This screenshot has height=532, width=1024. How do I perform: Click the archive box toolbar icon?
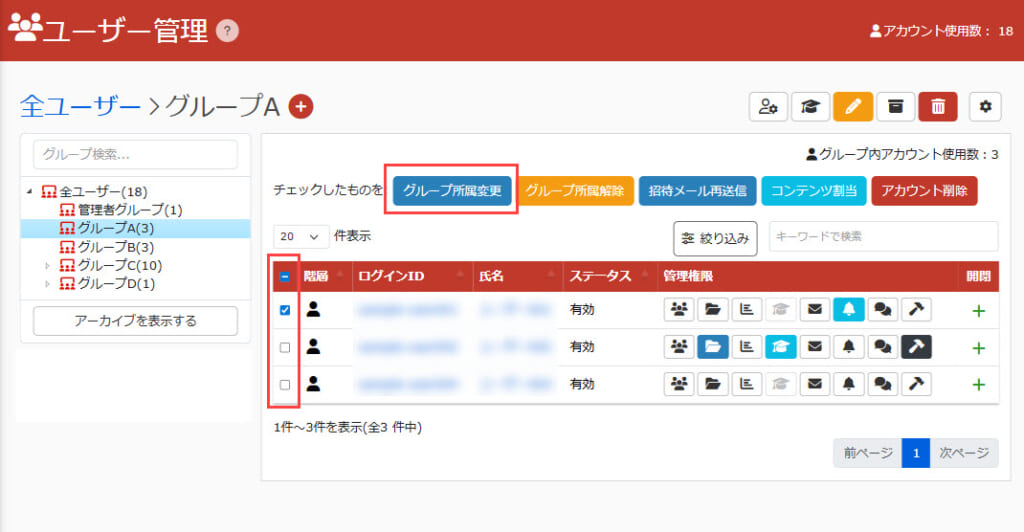896,107
